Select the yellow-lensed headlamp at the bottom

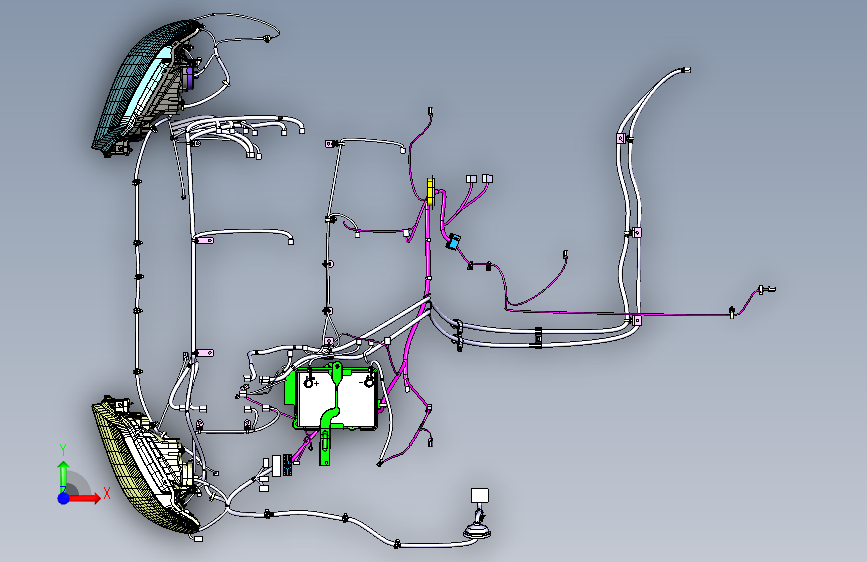click(x=145, y=465)
